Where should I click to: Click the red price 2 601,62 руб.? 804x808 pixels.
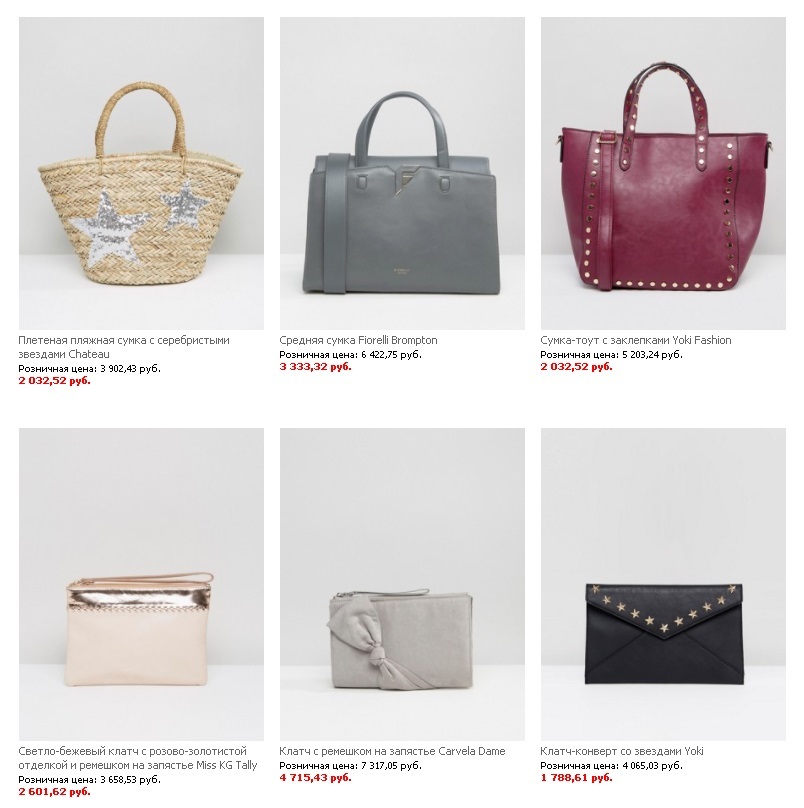54,792
